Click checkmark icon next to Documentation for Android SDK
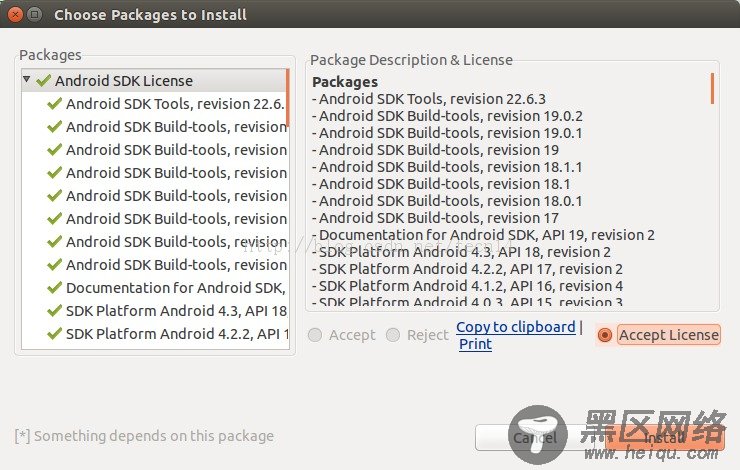Screen dimensions: 740x470 (x=54, y=287)
